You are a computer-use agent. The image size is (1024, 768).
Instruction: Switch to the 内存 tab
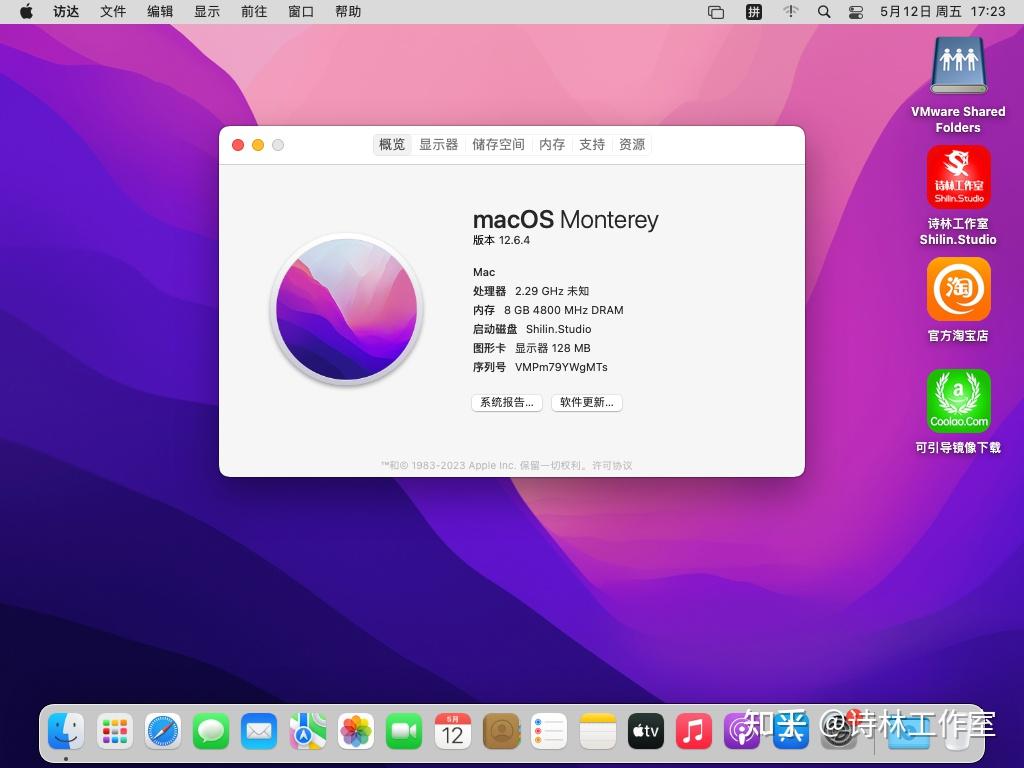point(552,144)
